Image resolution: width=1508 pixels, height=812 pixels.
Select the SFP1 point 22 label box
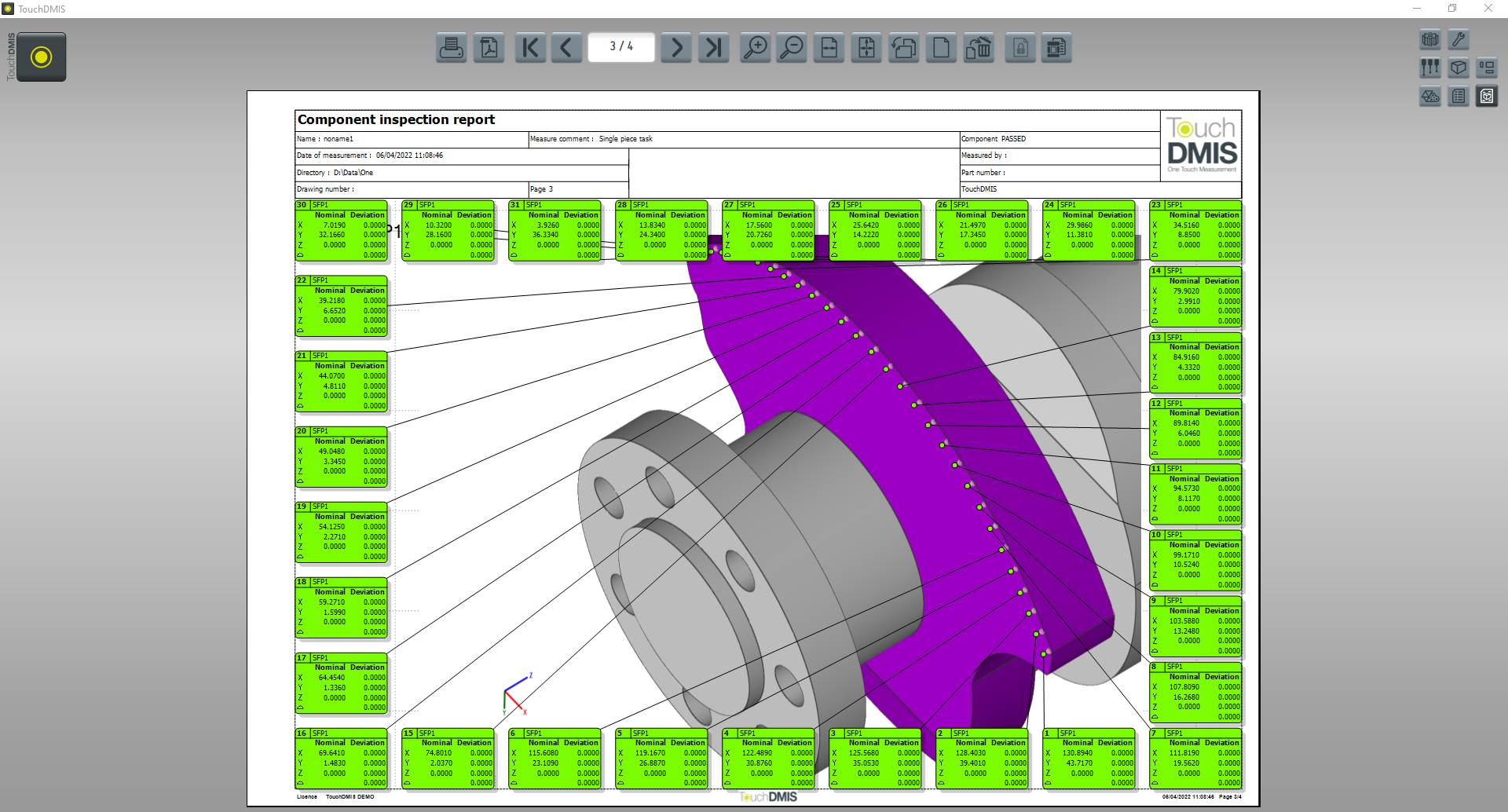pos(341,305)
